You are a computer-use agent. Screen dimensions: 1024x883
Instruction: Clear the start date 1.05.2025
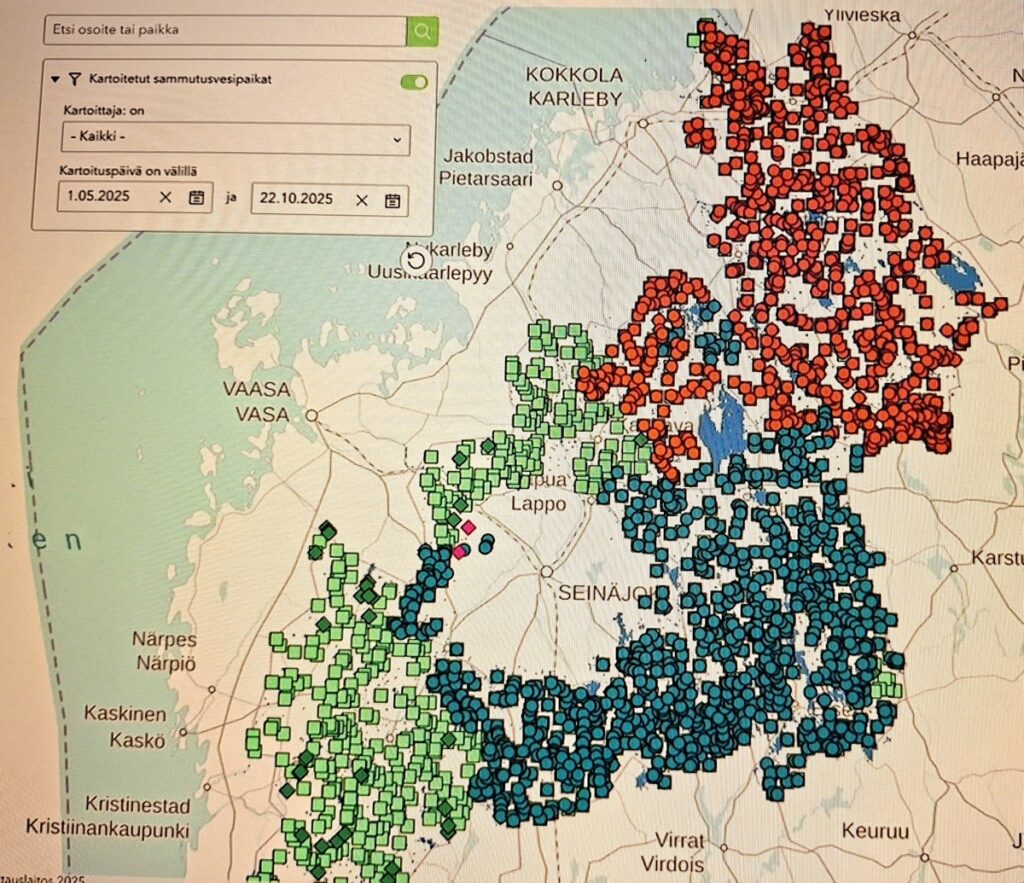pyautogui.click(x=165, y=197)
